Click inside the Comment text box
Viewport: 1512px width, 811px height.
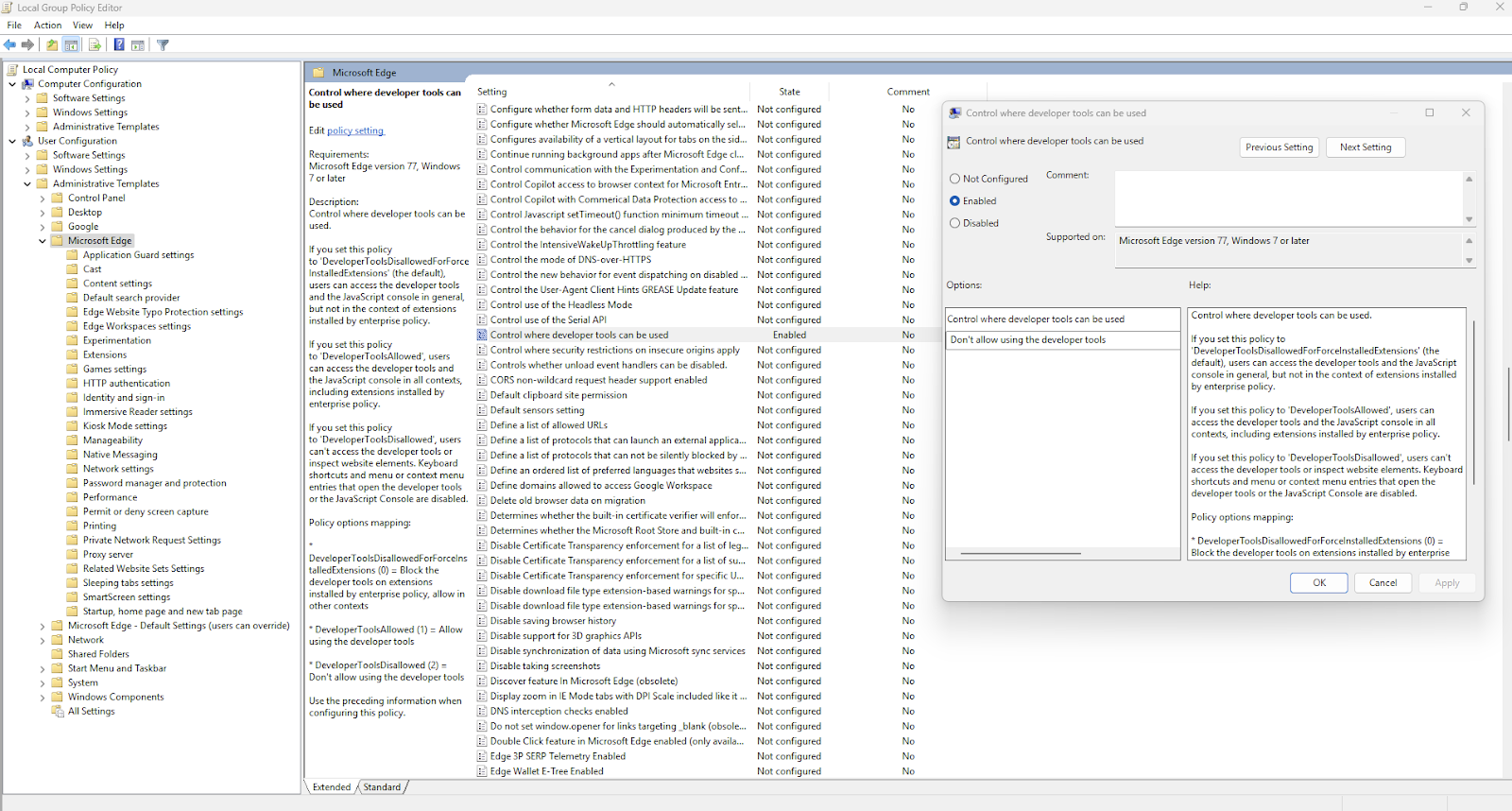pos(1289,198)
